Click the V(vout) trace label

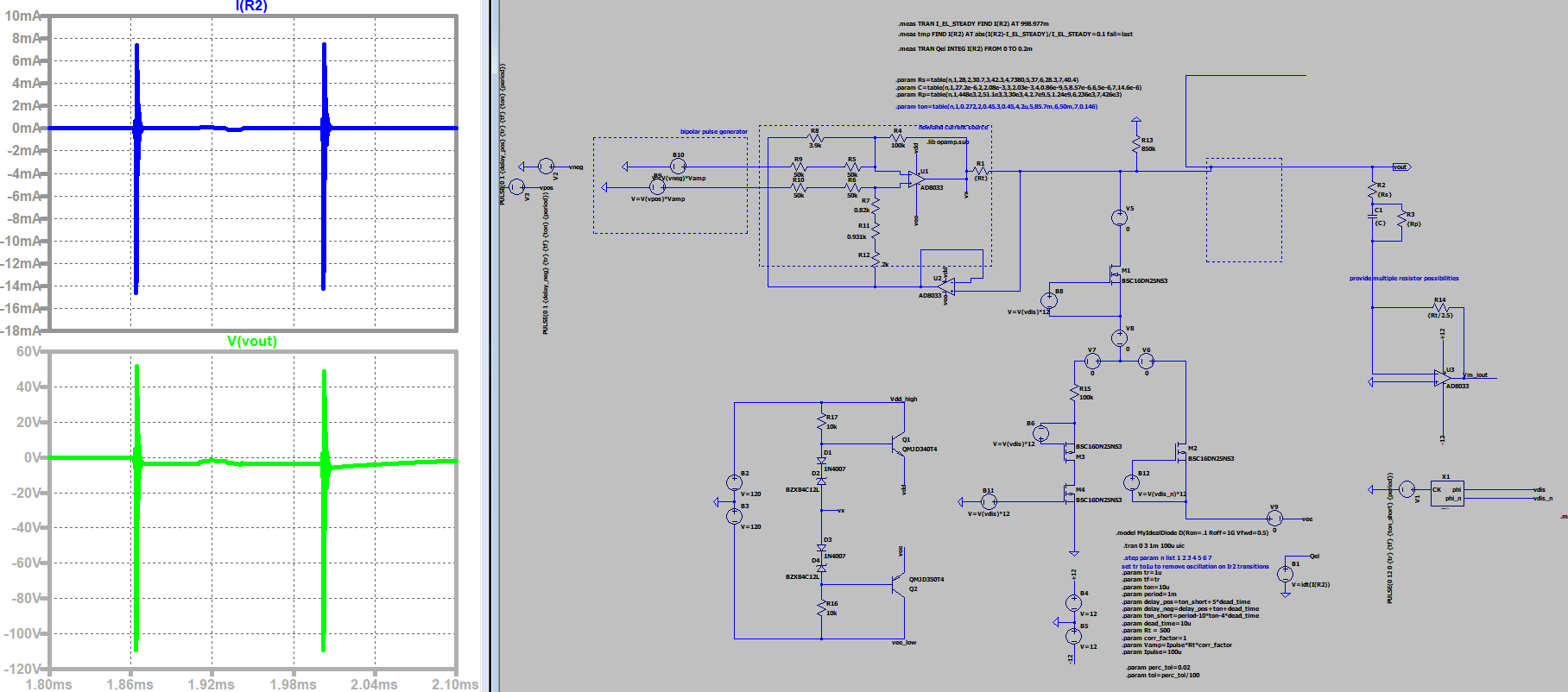(251, 342)
